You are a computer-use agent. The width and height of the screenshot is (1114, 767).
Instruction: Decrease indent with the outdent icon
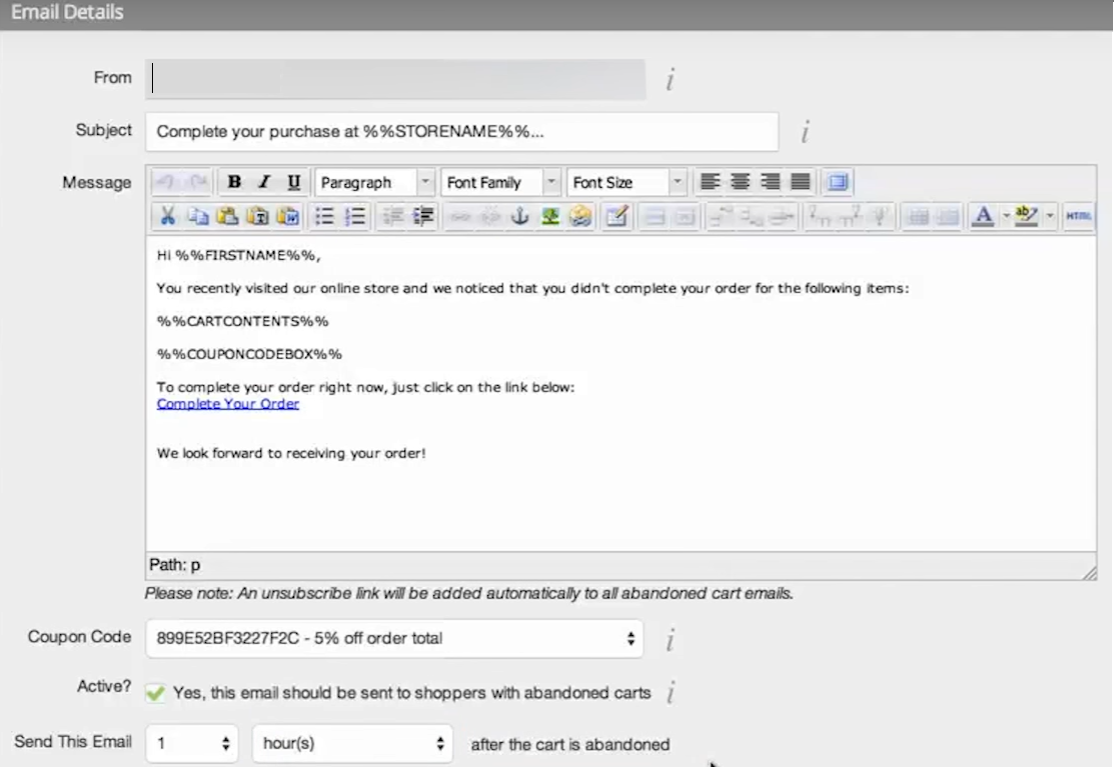click(x=392, y=216)
